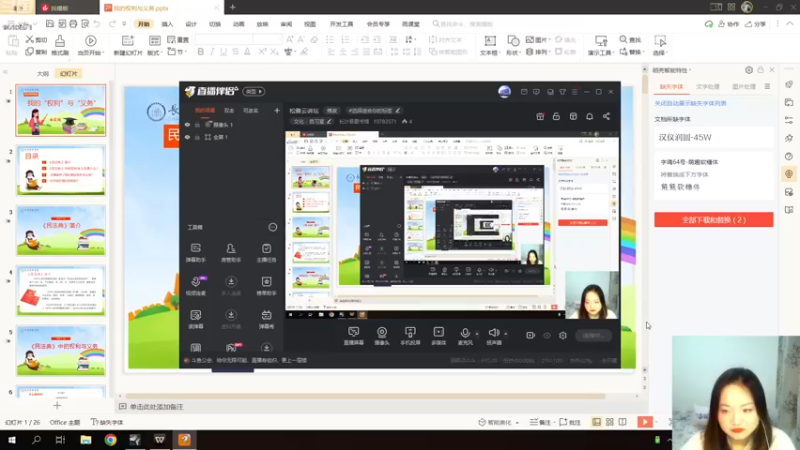Click the gift box icon in streaming app
This screenshot has height=450, width=800.
[x=540, y=116]
